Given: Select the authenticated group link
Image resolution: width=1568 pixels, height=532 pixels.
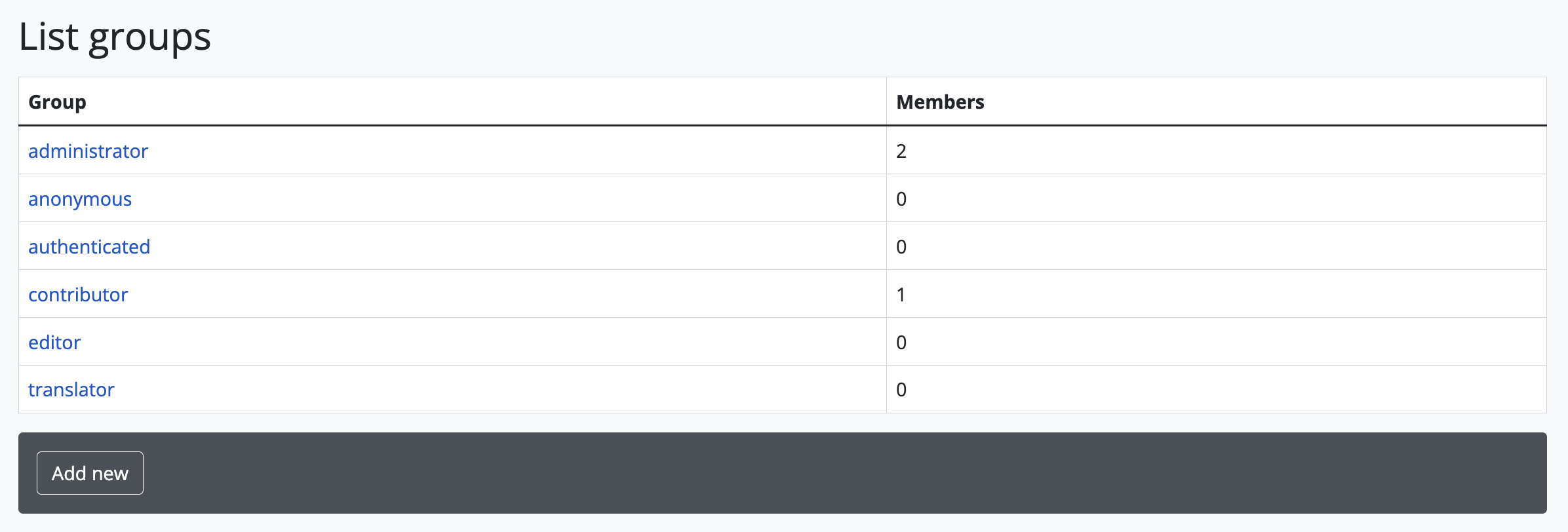Looking at the screenshot, I should click(x=89, y=247).
